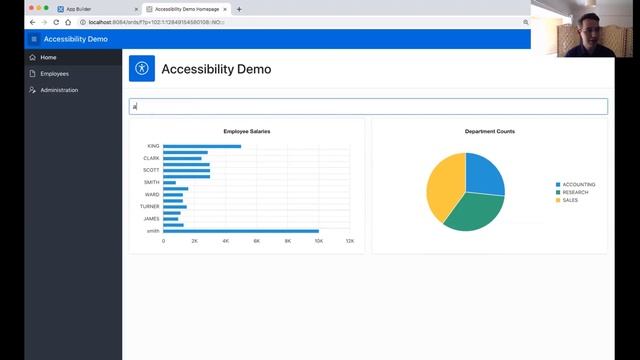
Task: Open a new browser tab with plus
Action: 239,9
